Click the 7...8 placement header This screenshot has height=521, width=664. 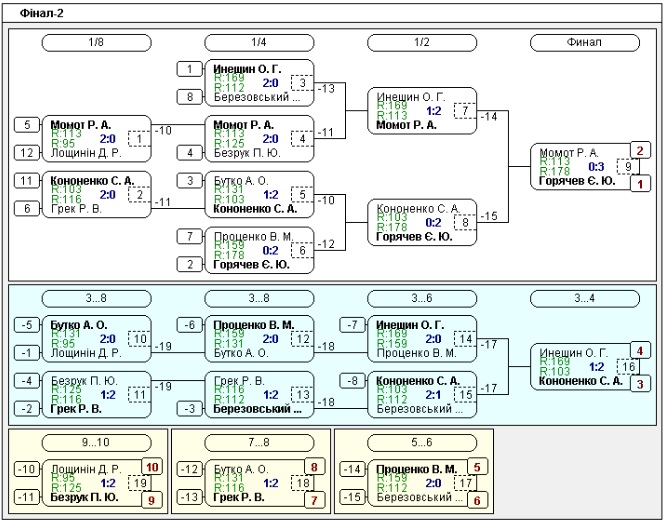coord(259,443)
